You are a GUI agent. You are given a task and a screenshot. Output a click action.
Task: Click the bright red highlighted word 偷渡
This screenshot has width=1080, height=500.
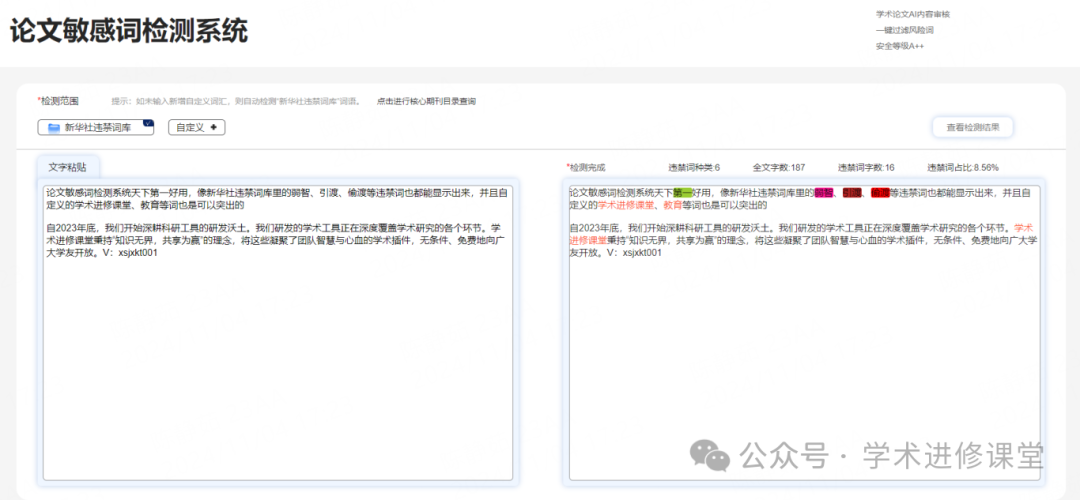click(880, 193)
